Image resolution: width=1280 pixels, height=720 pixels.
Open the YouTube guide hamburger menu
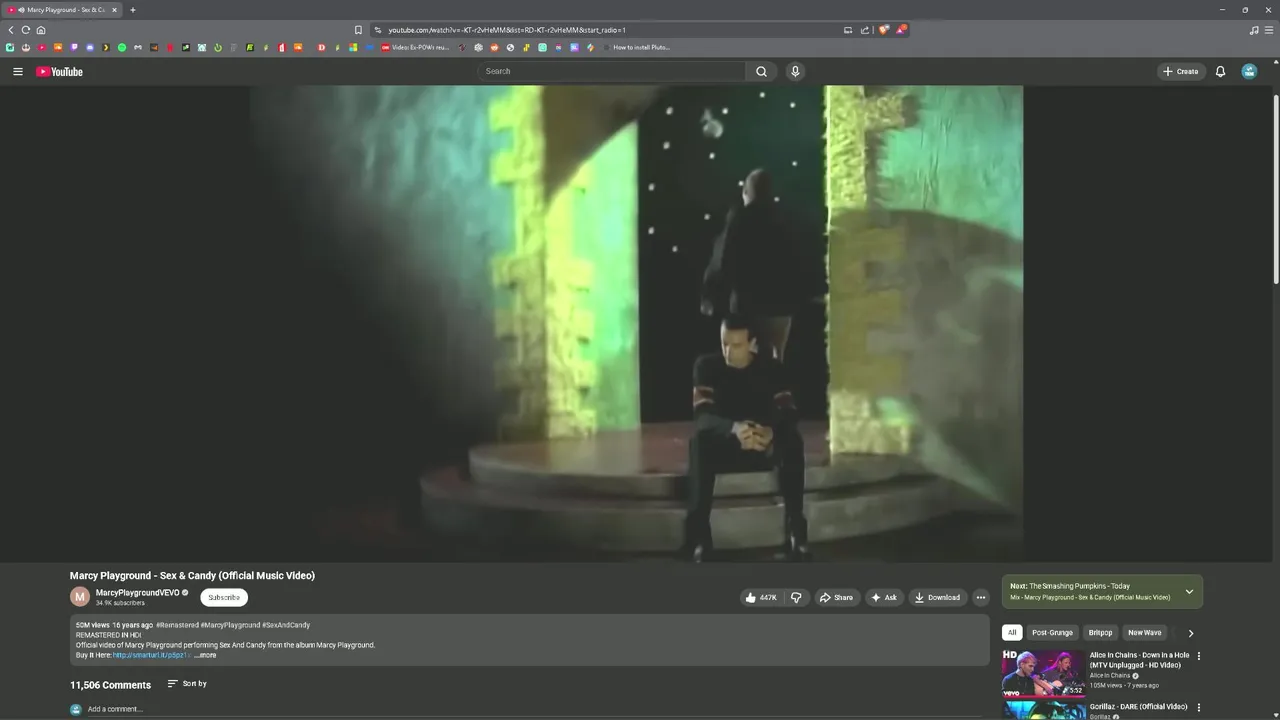click(x=17, y=71)
